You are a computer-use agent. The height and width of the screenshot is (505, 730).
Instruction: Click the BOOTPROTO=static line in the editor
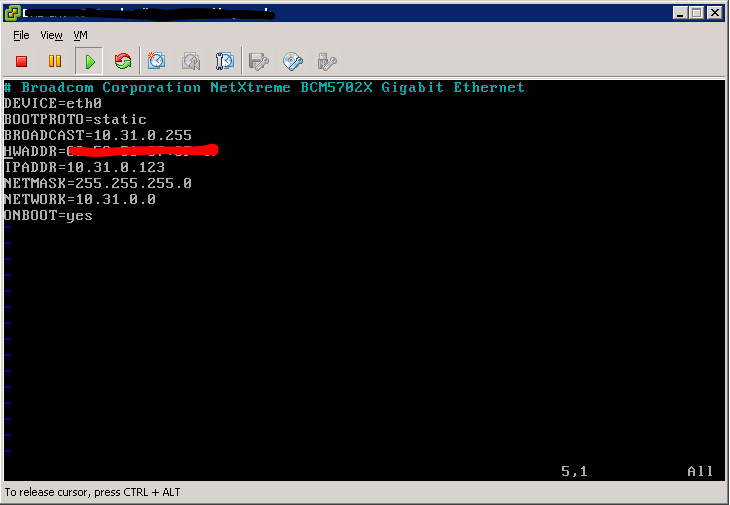(x=75, y=119)
